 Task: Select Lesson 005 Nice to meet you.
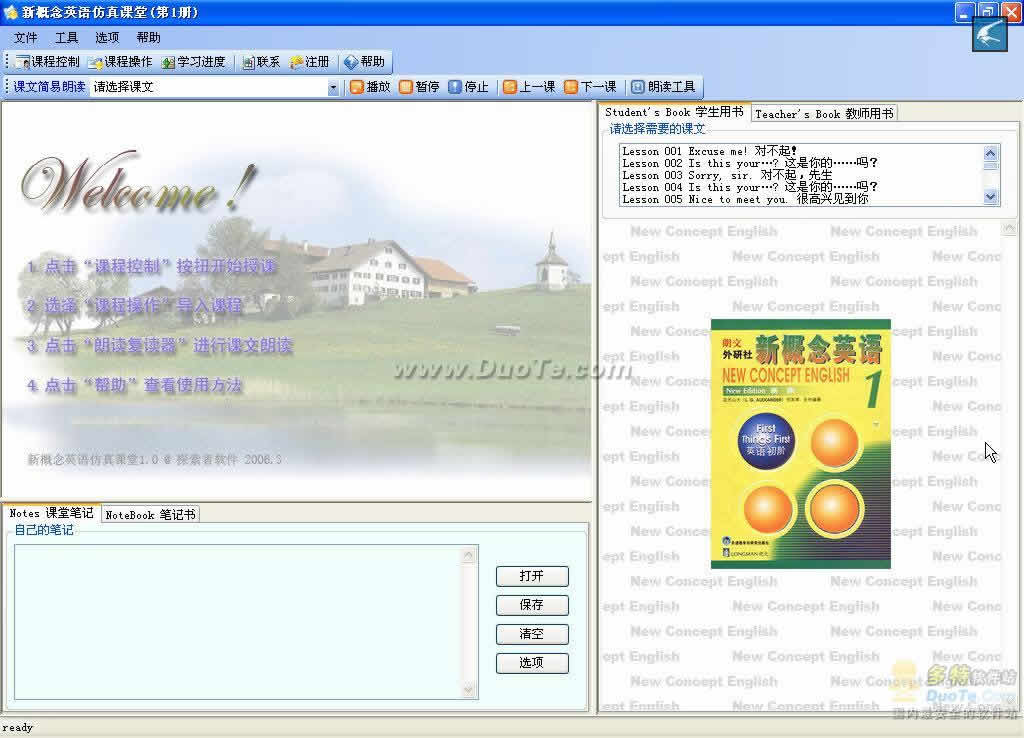pyautogui.click(x=745, y=199)
